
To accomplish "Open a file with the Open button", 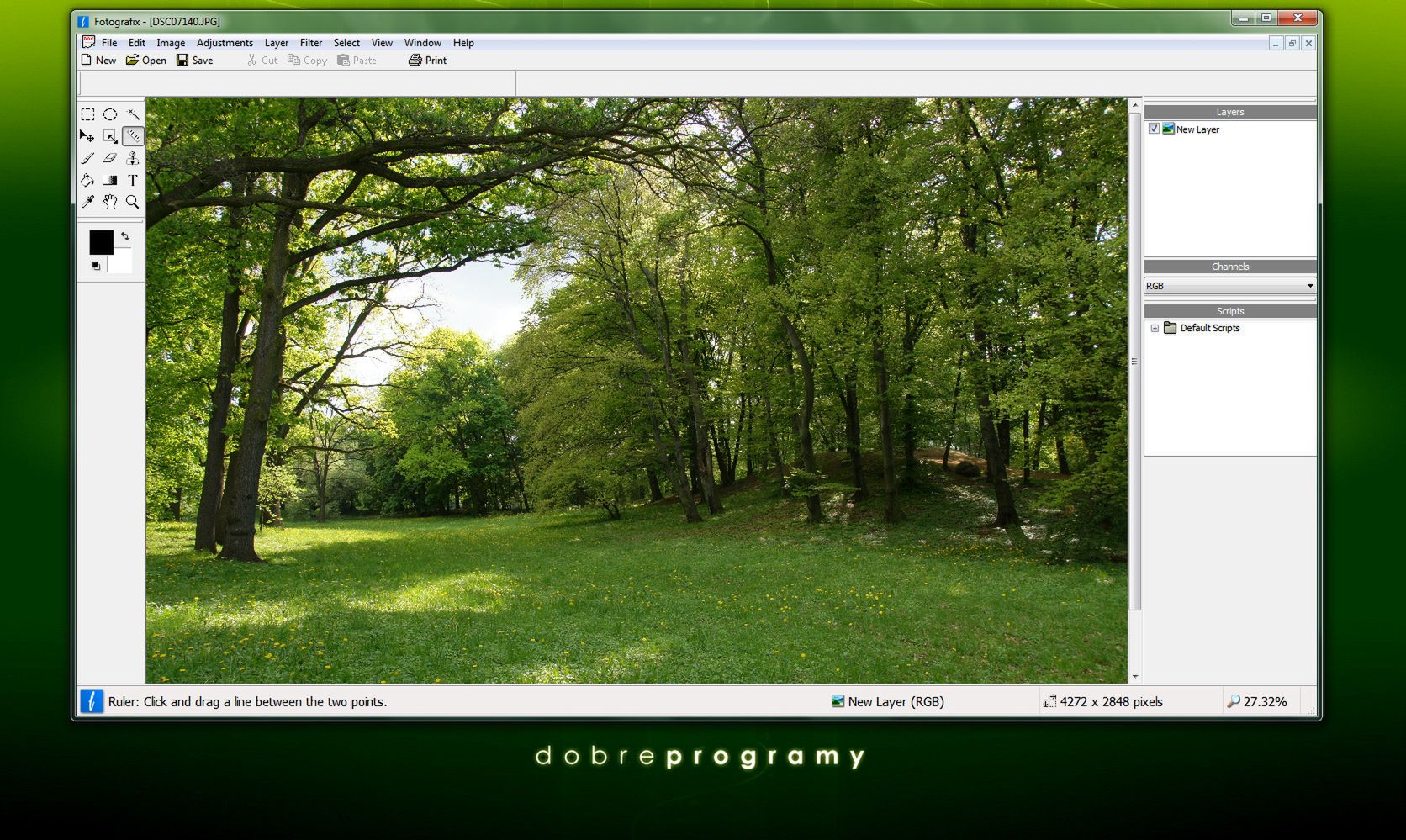I will pos(146,60).
